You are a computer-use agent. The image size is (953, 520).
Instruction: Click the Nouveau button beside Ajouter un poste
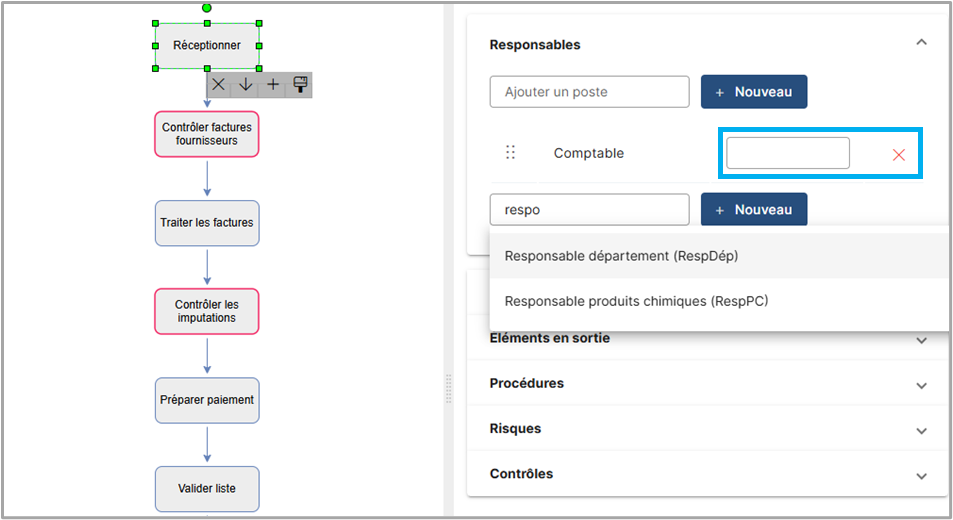pos(754,92)
